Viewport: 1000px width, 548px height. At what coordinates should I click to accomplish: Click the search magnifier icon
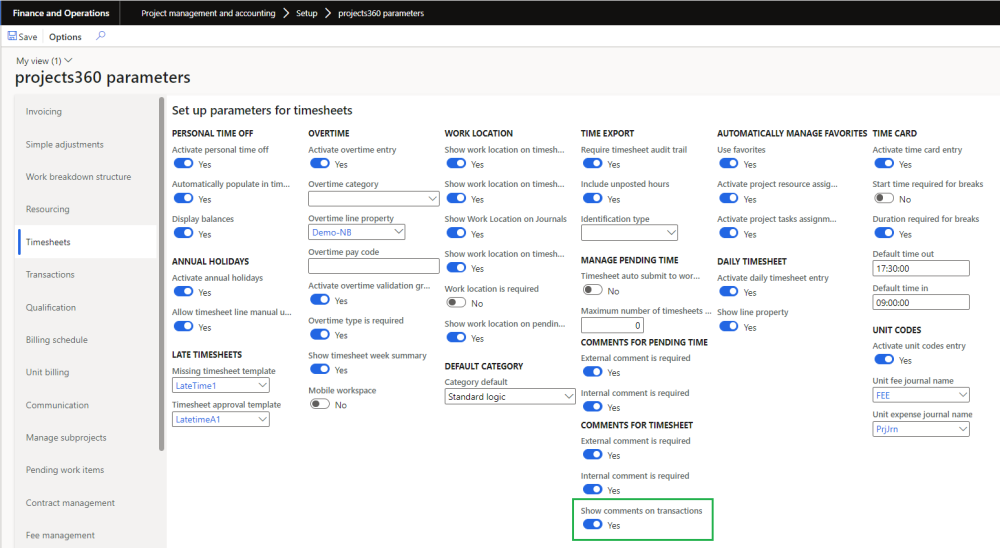click(100, 37)
